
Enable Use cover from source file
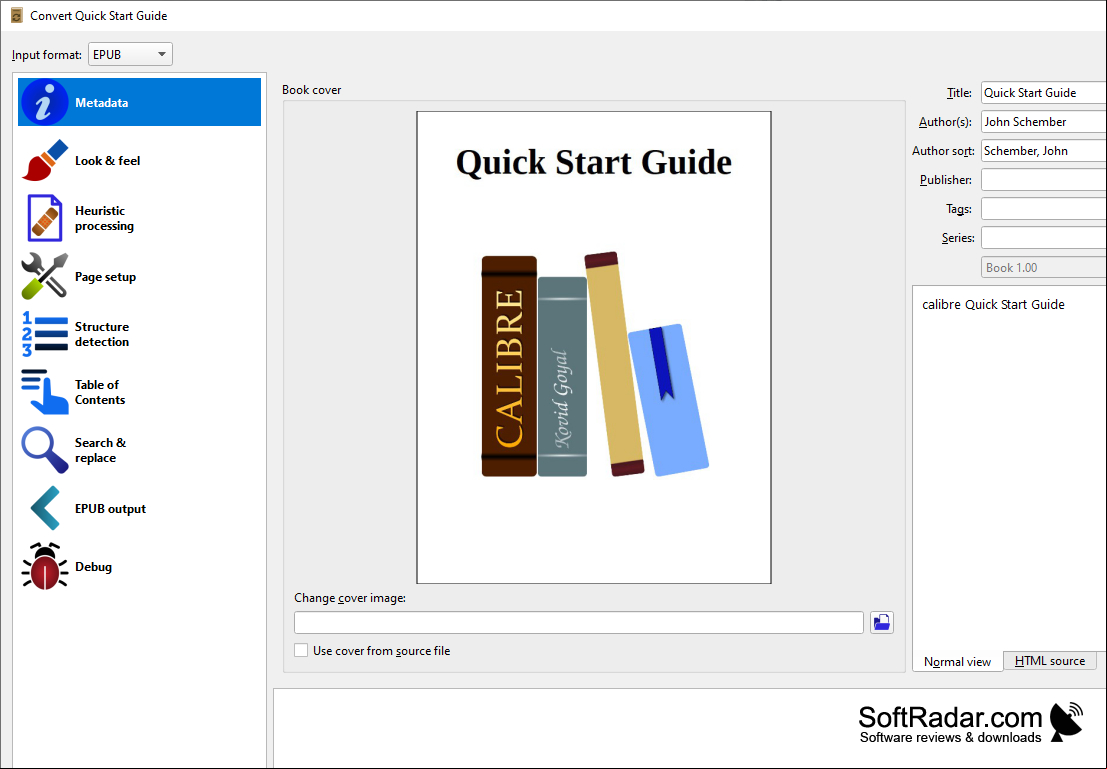301,650
